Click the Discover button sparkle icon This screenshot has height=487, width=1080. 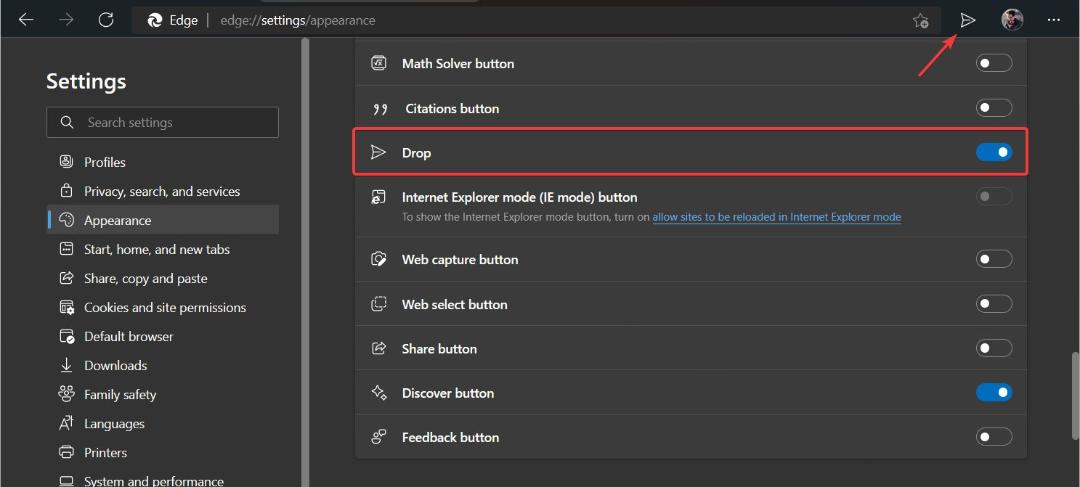tap(378, 393)
